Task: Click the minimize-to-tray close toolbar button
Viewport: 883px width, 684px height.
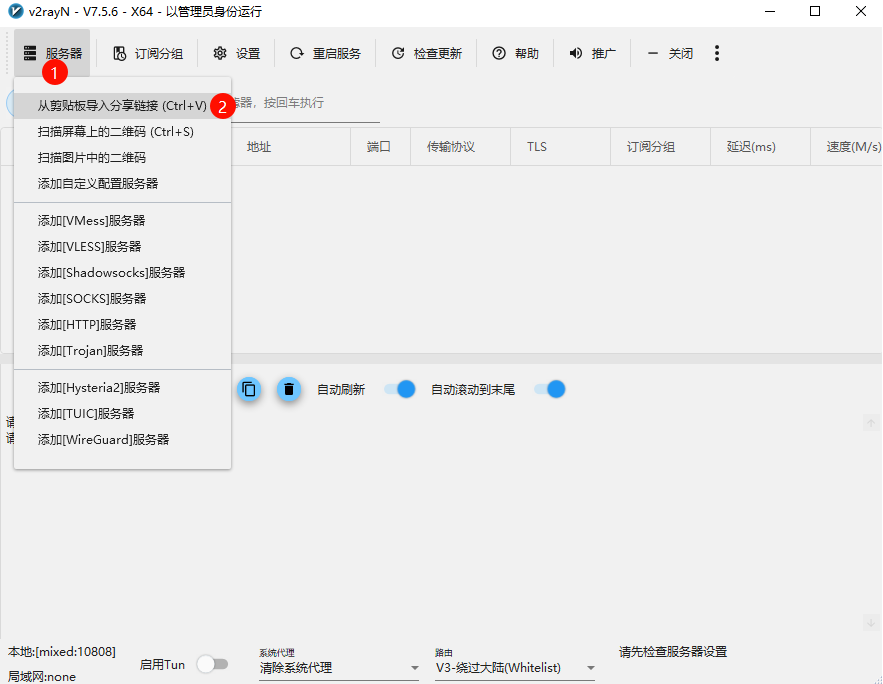Action: [670, 54]
